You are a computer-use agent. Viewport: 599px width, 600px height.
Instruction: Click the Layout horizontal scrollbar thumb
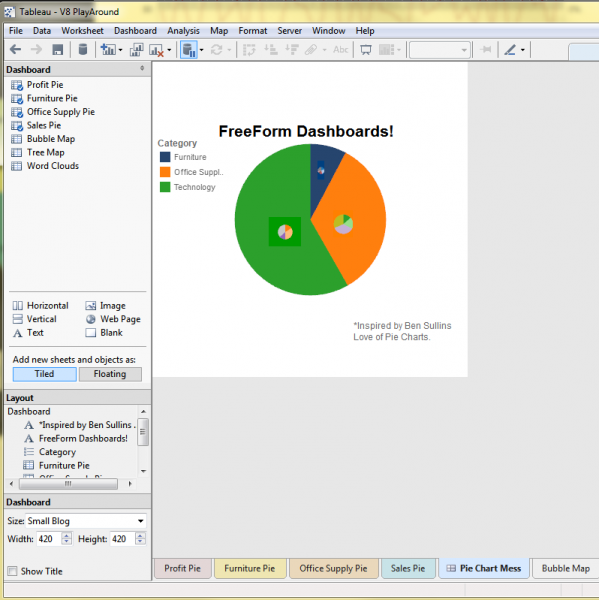(68, 484)
